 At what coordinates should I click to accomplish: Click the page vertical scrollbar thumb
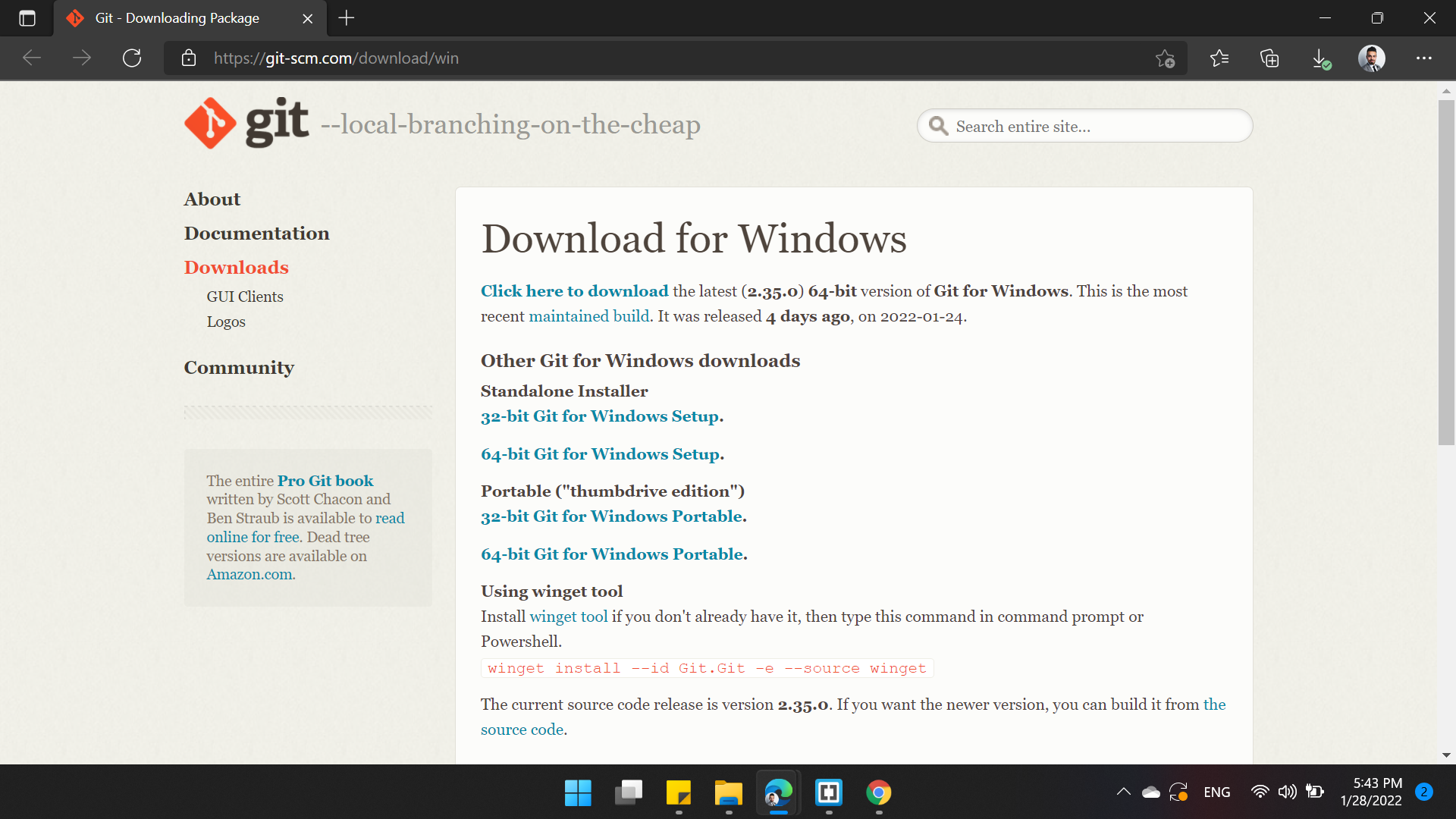1446,273
